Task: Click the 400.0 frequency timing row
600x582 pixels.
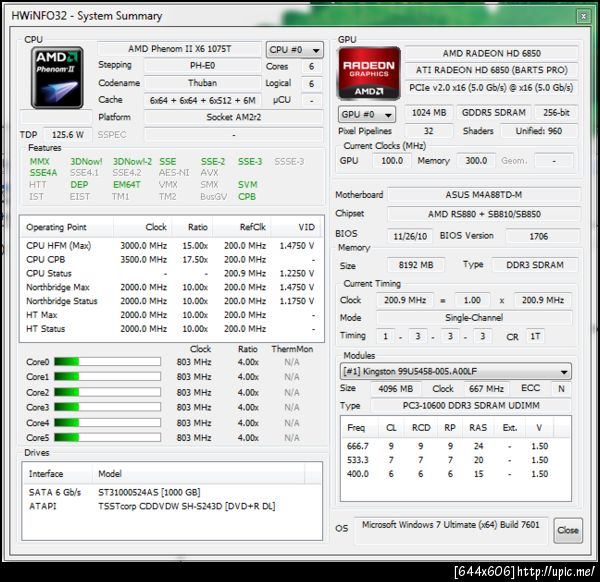Action: pos(455,474)
